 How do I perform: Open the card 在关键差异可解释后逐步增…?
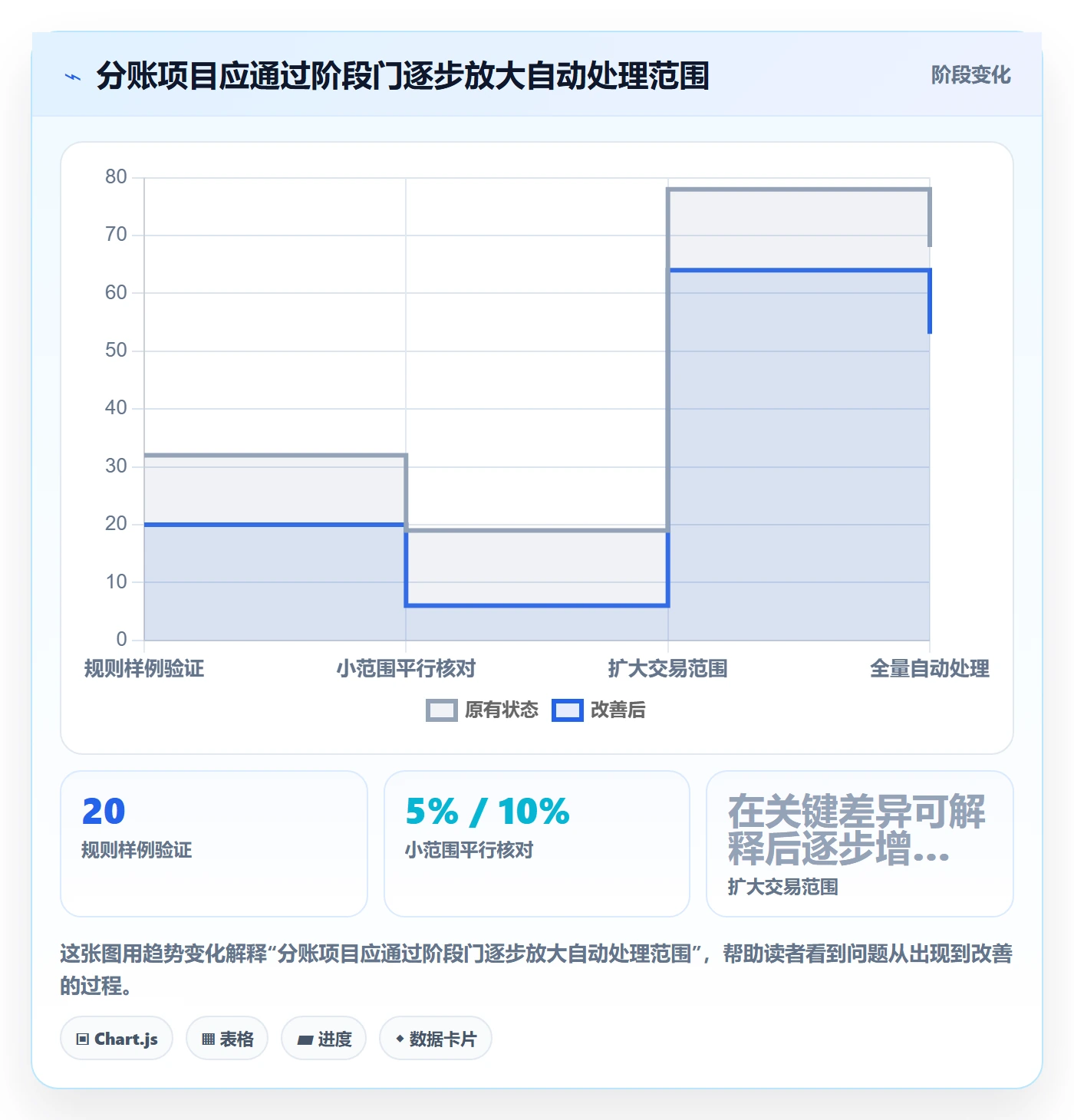point(860,844)
